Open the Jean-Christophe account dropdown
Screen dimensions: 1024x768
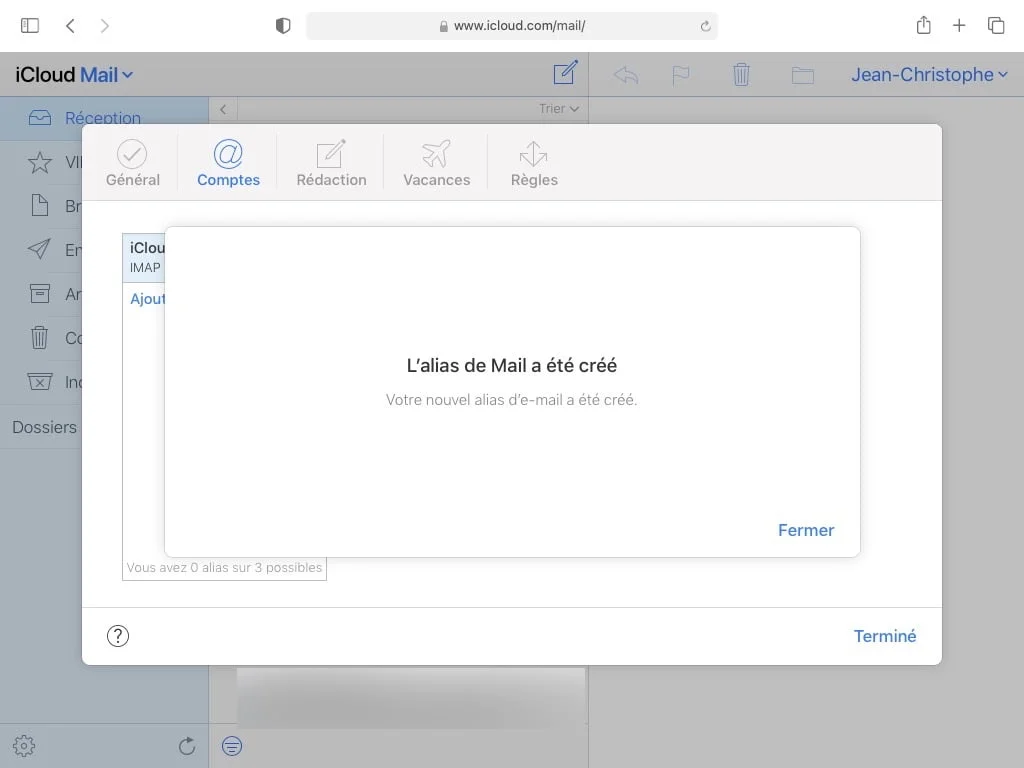pos(929,73)
